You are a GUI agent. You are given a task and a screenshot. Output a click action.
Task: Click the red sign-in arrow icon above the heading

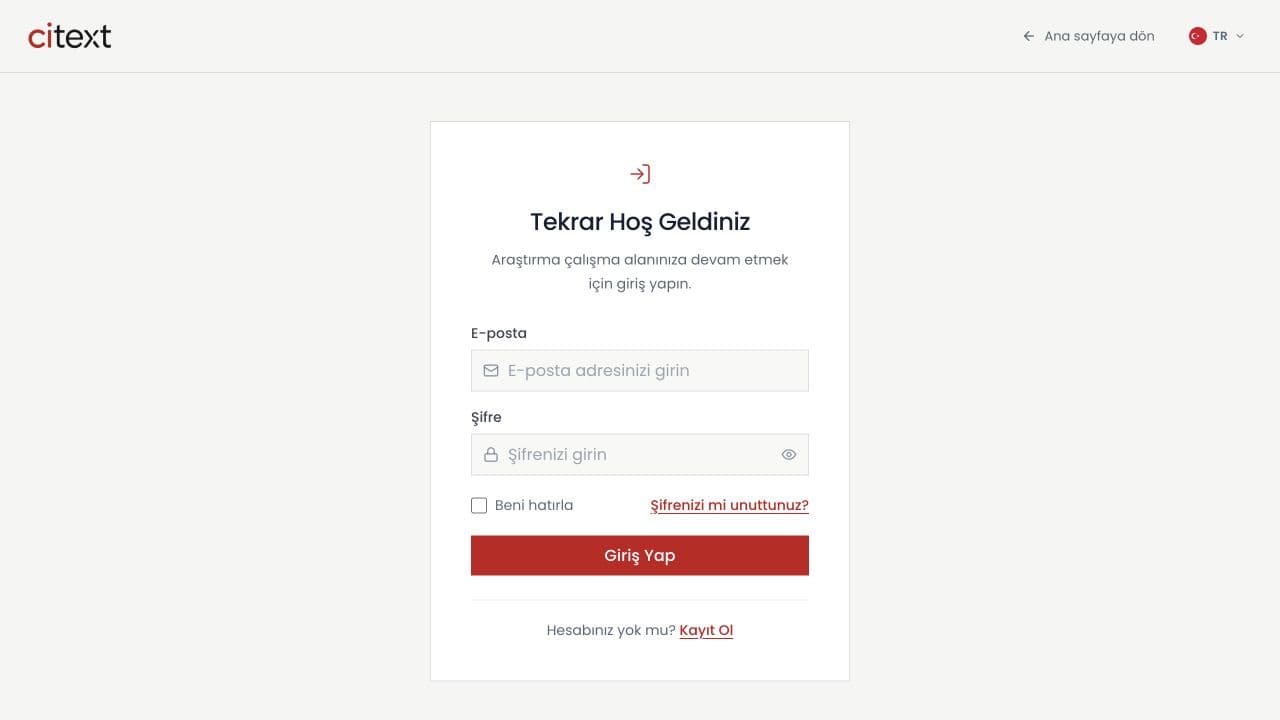point(640,174)
